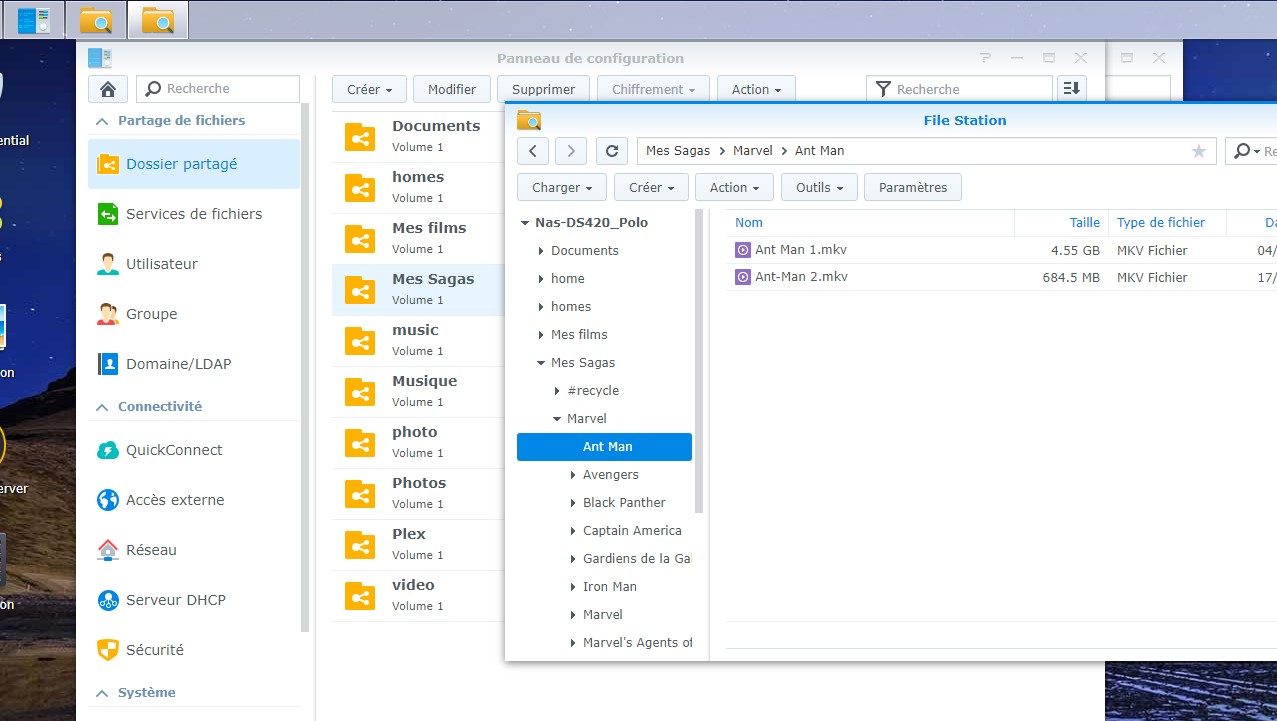Click the Supprimer button
Screen dimensions: 1277x721
pos(543,89)
